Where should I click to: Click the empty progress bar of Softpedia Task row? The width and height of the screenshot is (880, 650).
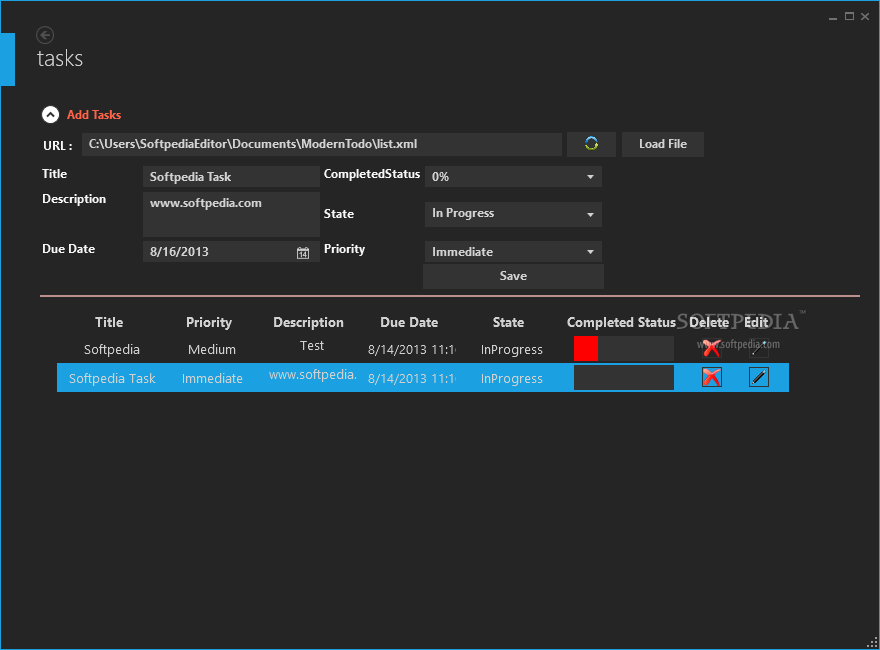[x=624, y=377]
